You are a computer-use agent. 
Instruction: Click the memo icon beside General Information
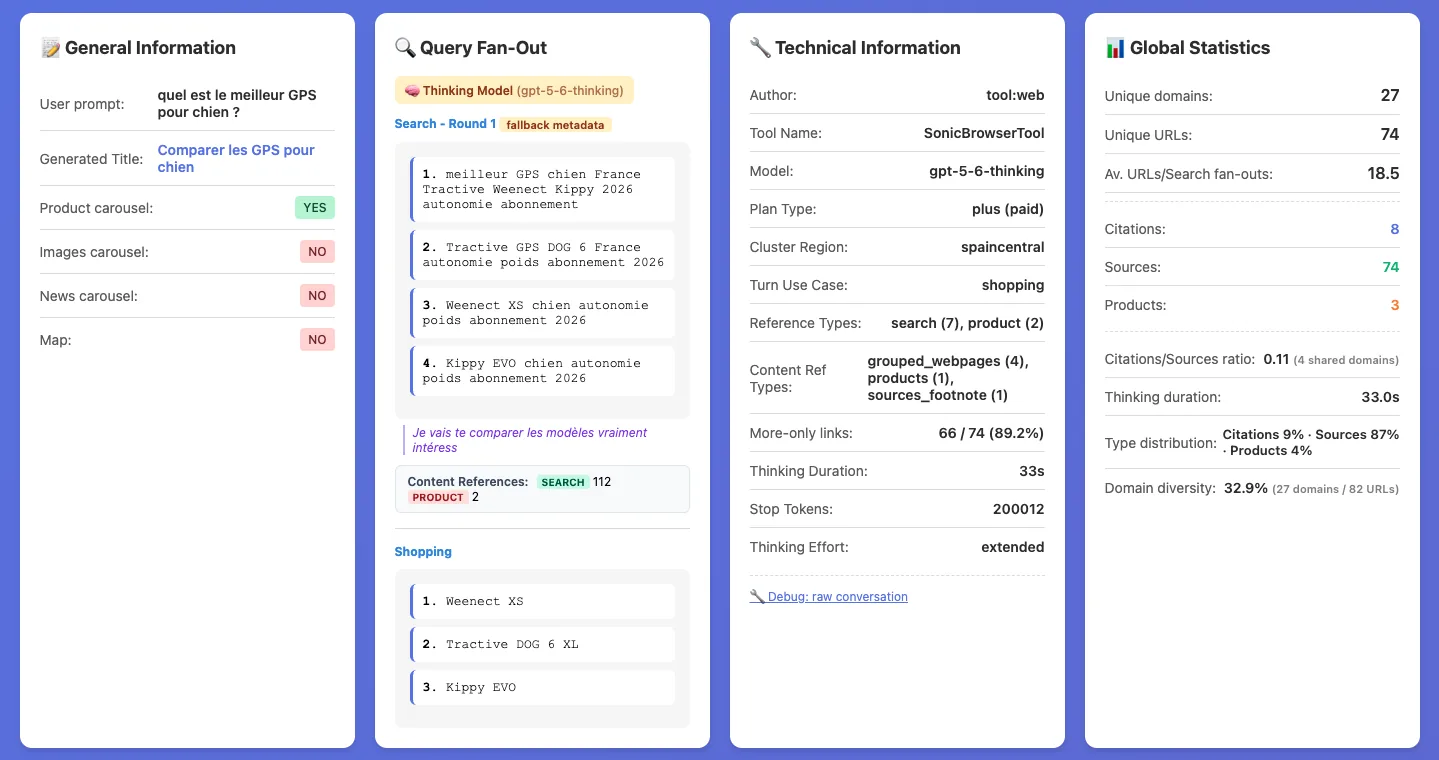tap(50, 48)
